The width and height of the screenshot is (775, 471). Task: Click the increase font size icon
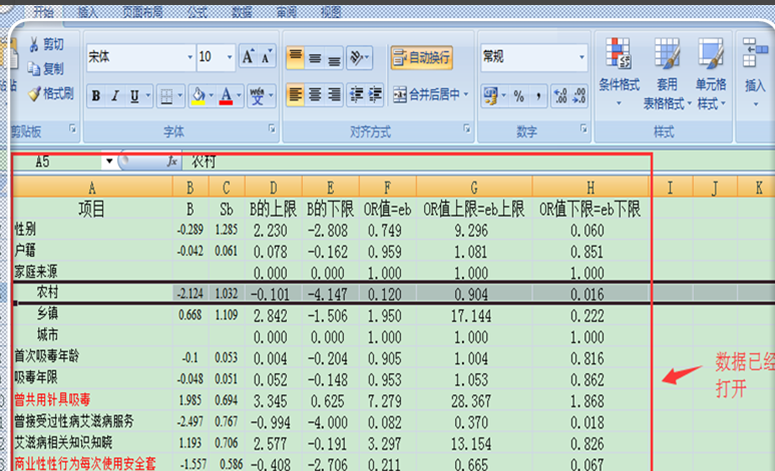click(248, 57)
